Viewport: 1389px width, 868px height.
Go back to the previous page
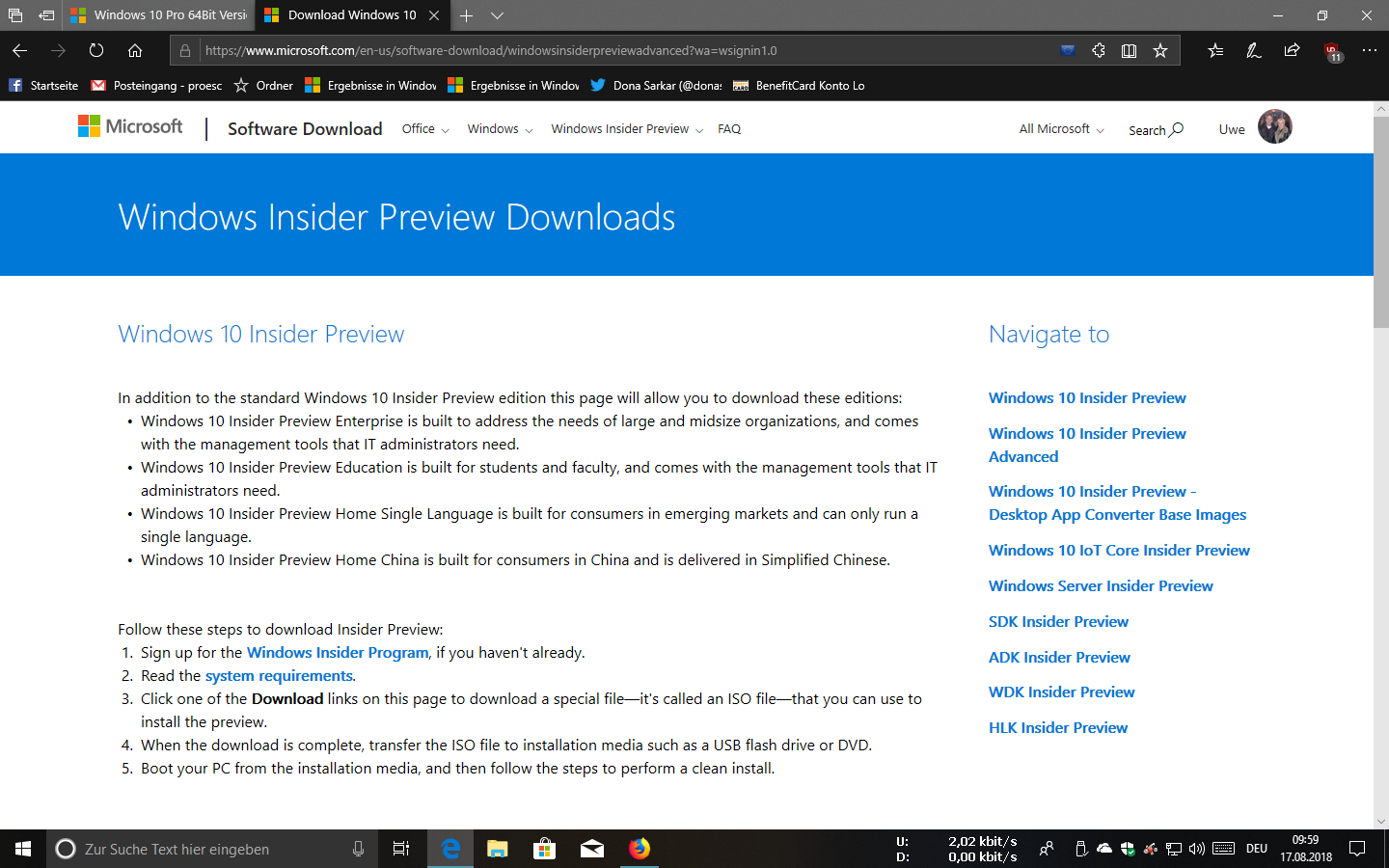coord(19,50)
